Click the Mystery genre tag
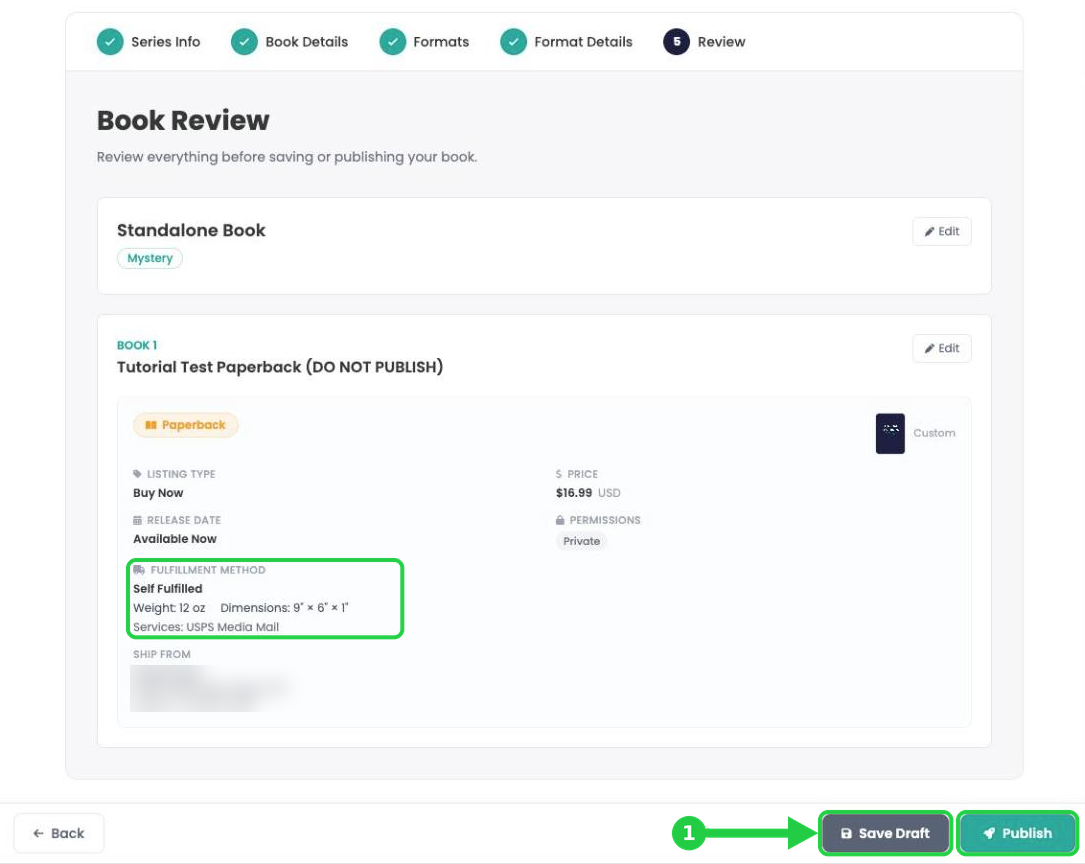 (x=149, y=258)
